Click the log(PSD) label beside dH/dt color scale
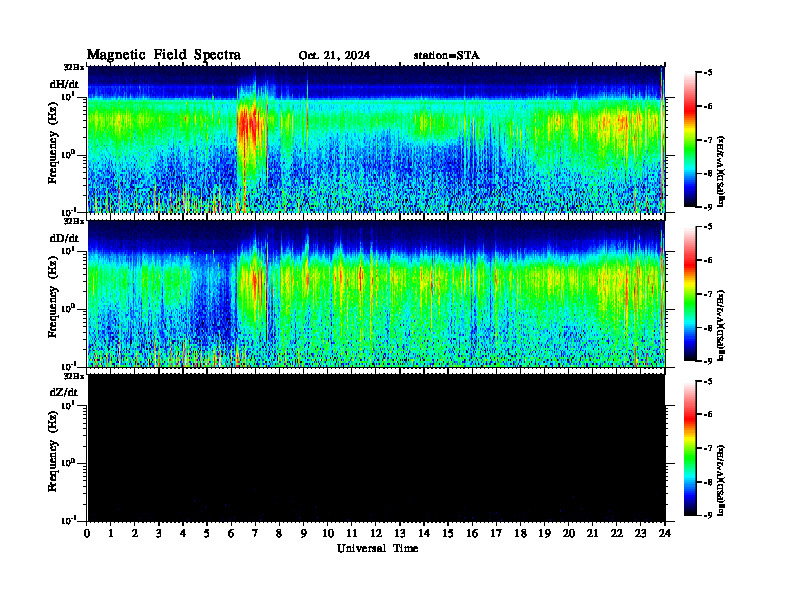 721,171
